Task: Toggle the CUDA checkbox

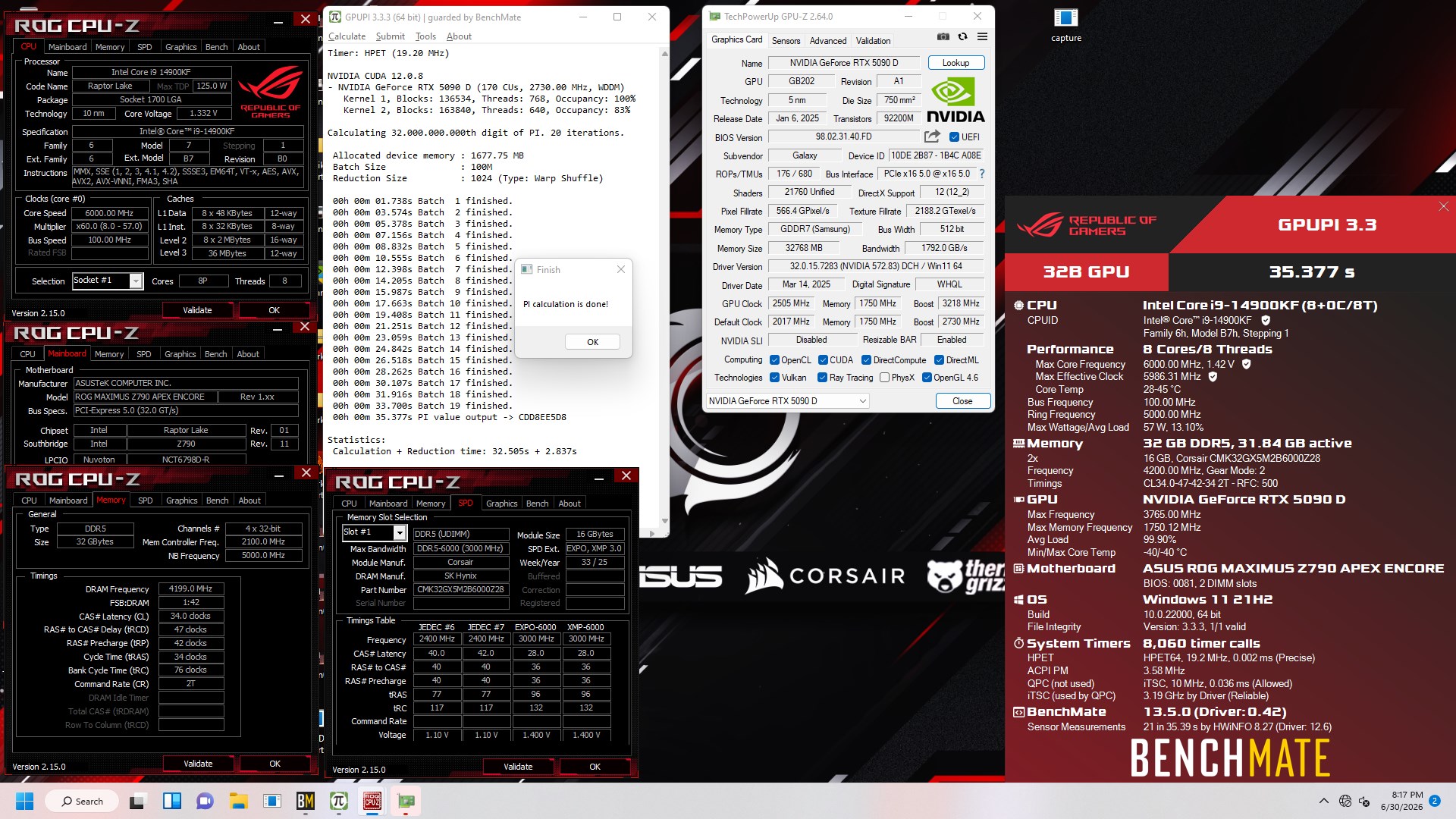Action: 822,360
